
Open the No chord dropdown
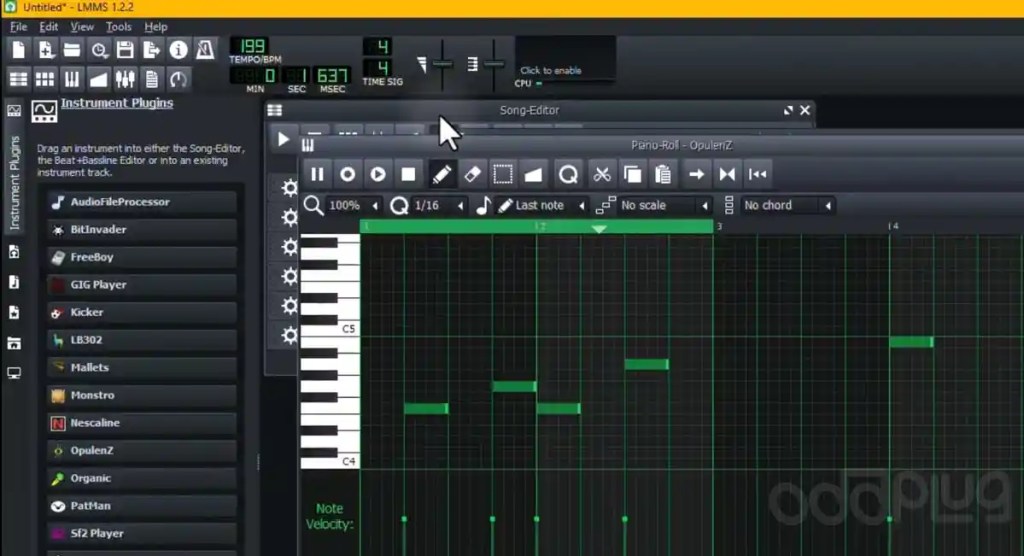(788, 205)
